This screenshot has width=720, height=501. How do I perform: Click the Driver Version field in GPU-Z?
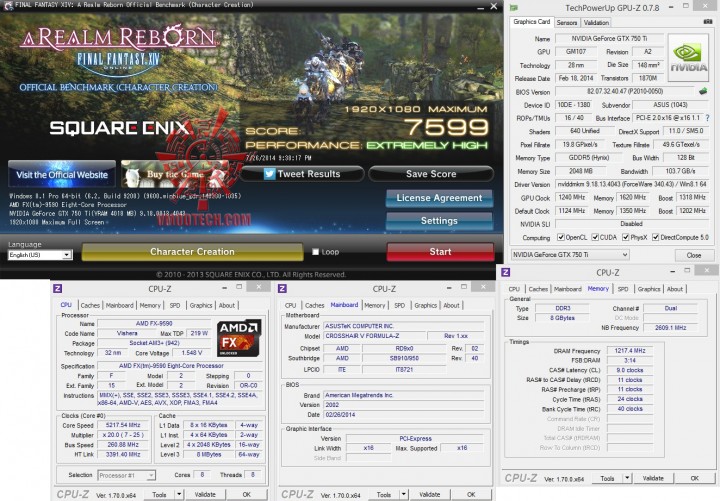click(x=632, y=184)
